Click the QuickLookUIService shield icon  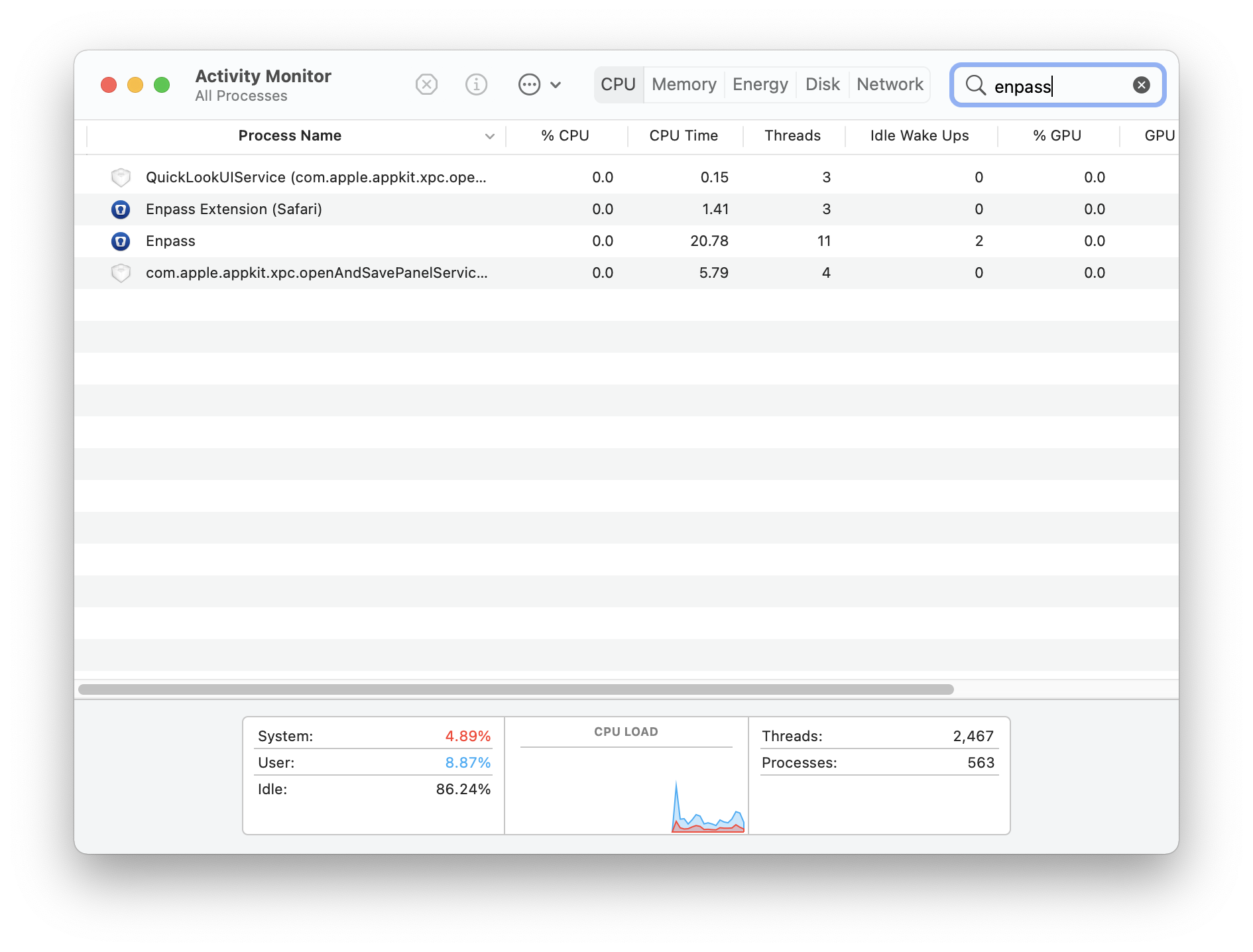[x=121, y=178]
